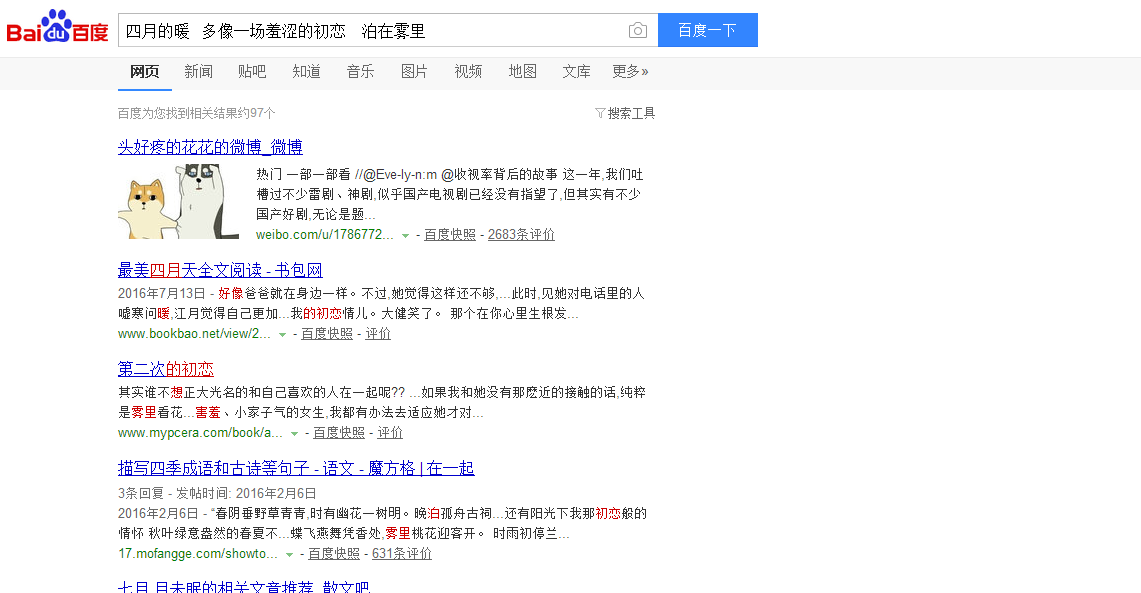Viewport: 1141px width, 593px height.
Task: Expand dropdown arrow next to bookbao.net URL
Action: click(282, 334)
